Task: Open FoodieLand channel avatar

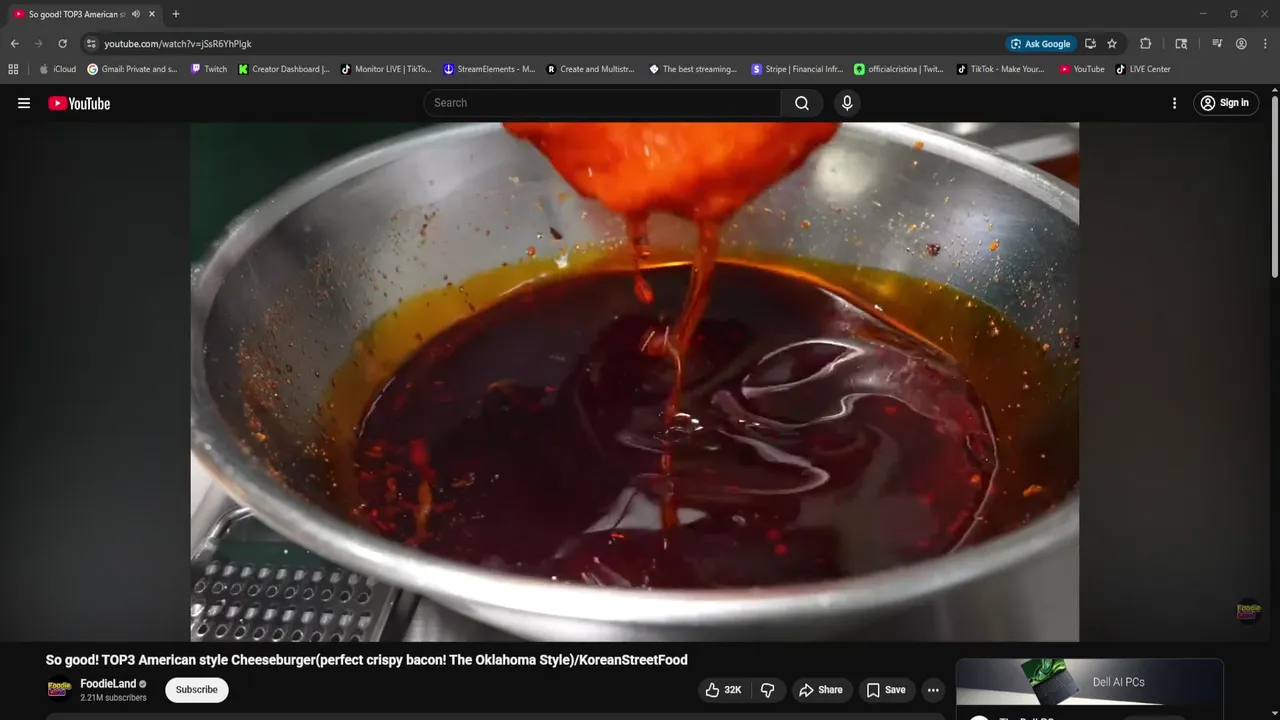Action: [x=59, y=690]
